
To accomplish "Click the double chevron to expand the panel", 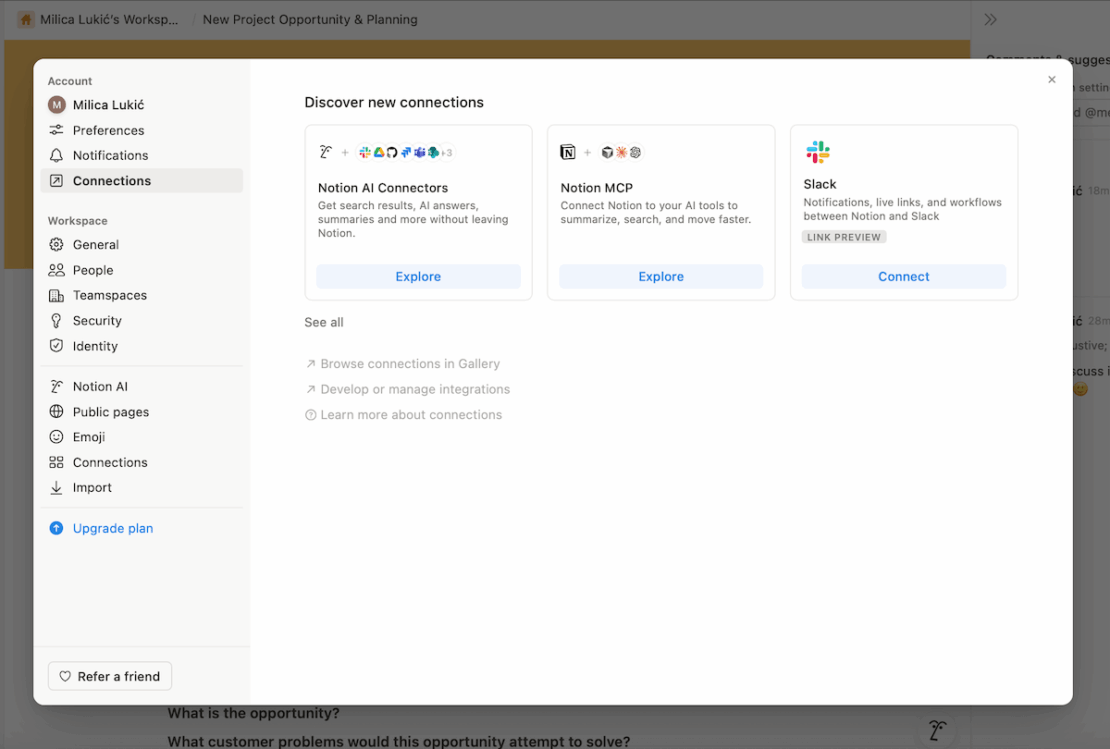I will 990,18.
